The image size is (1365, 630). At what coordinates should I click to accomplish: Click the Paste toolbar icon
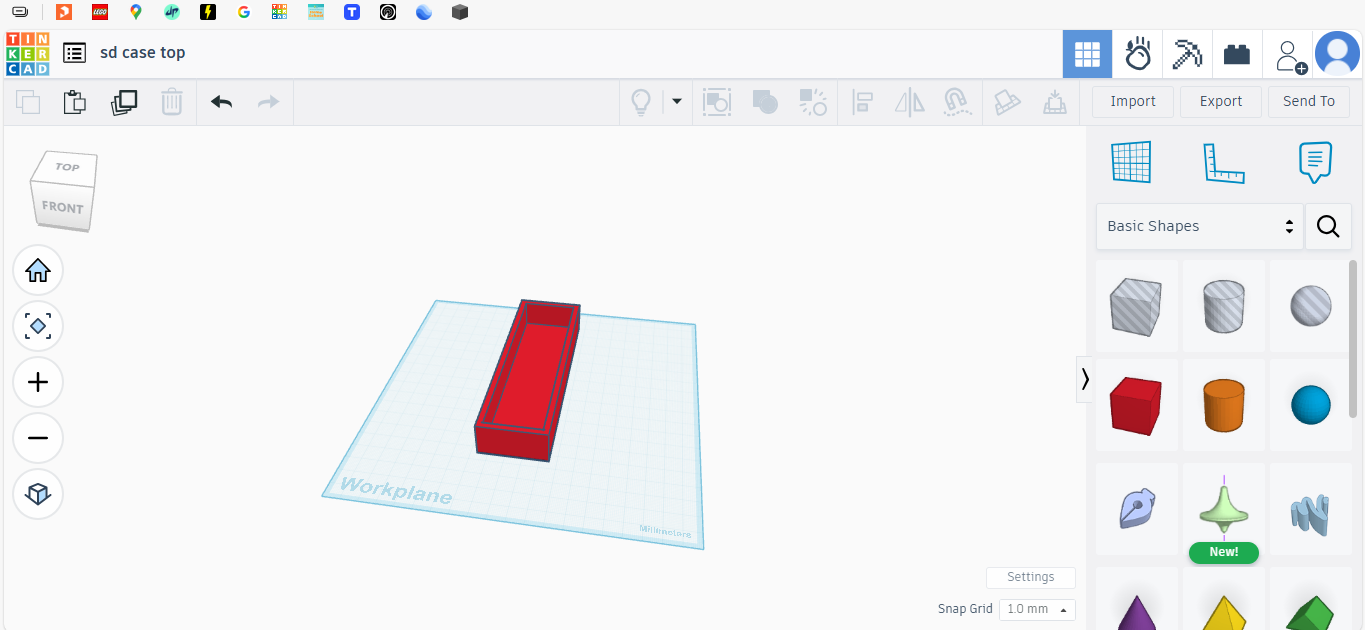point(75,101)
